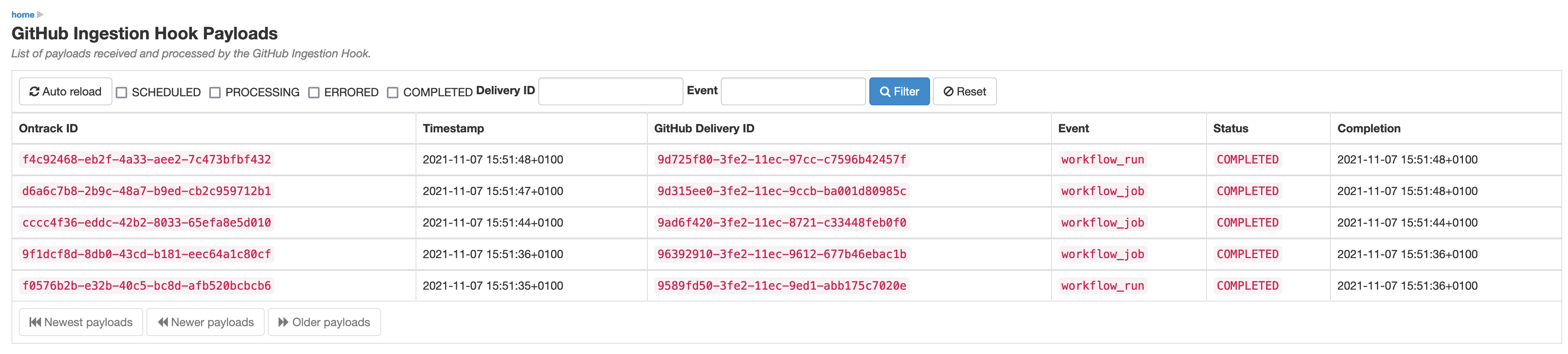Click delivery ID 96392910-3fe2-11ec-9612-677b46ebac1b
The height and width of the screenshot is (354, 1568).
click(x=782, y=254)
